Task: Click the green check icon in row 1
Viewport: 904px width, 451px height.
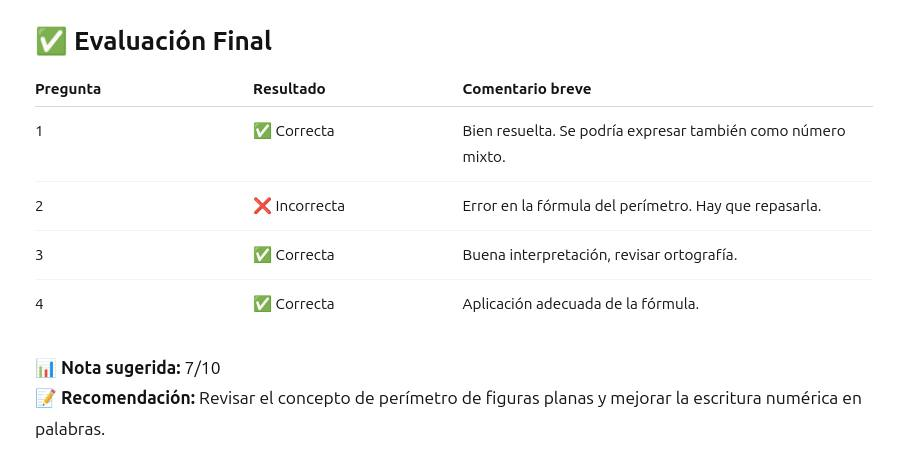Action: coord(262,131)
